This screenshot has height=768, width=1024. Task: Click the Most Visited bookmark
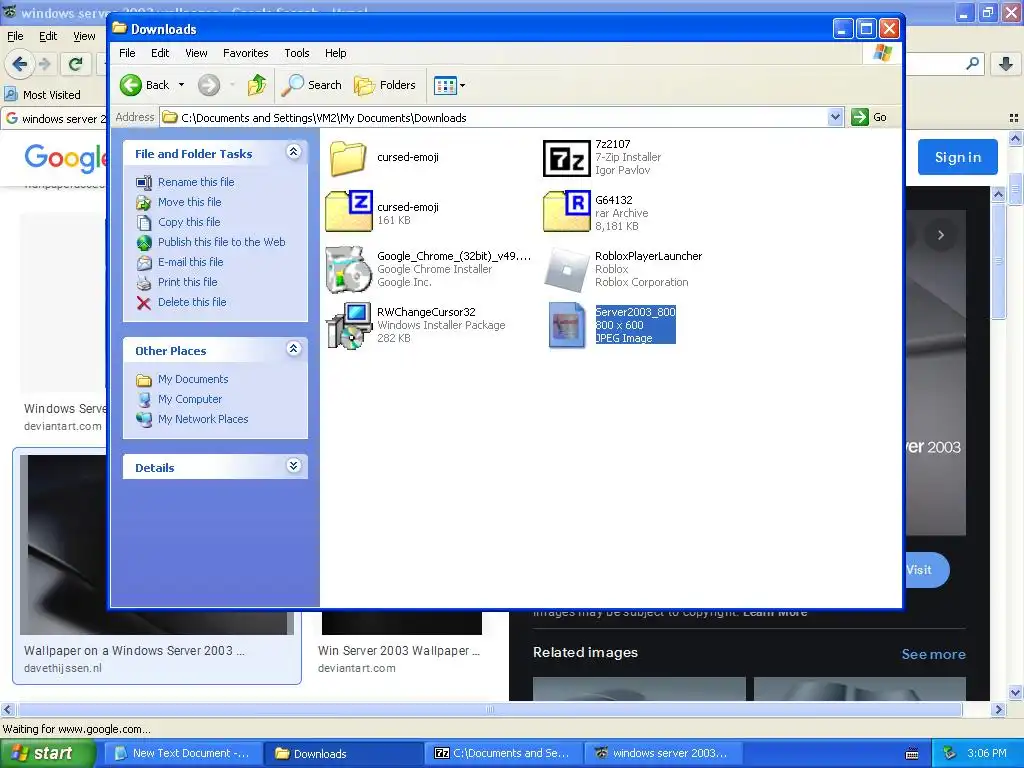43,95
